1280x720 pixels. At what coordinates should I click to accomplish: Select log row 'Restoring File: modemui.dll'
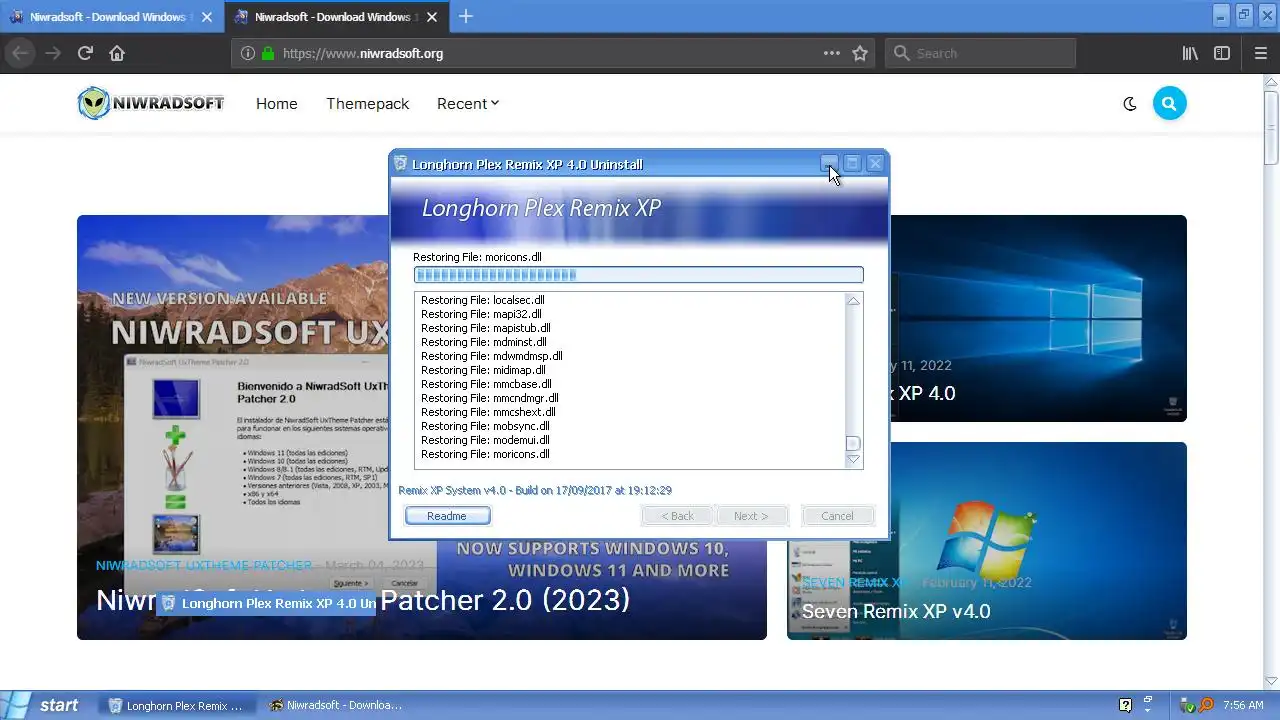coord(485,440)
